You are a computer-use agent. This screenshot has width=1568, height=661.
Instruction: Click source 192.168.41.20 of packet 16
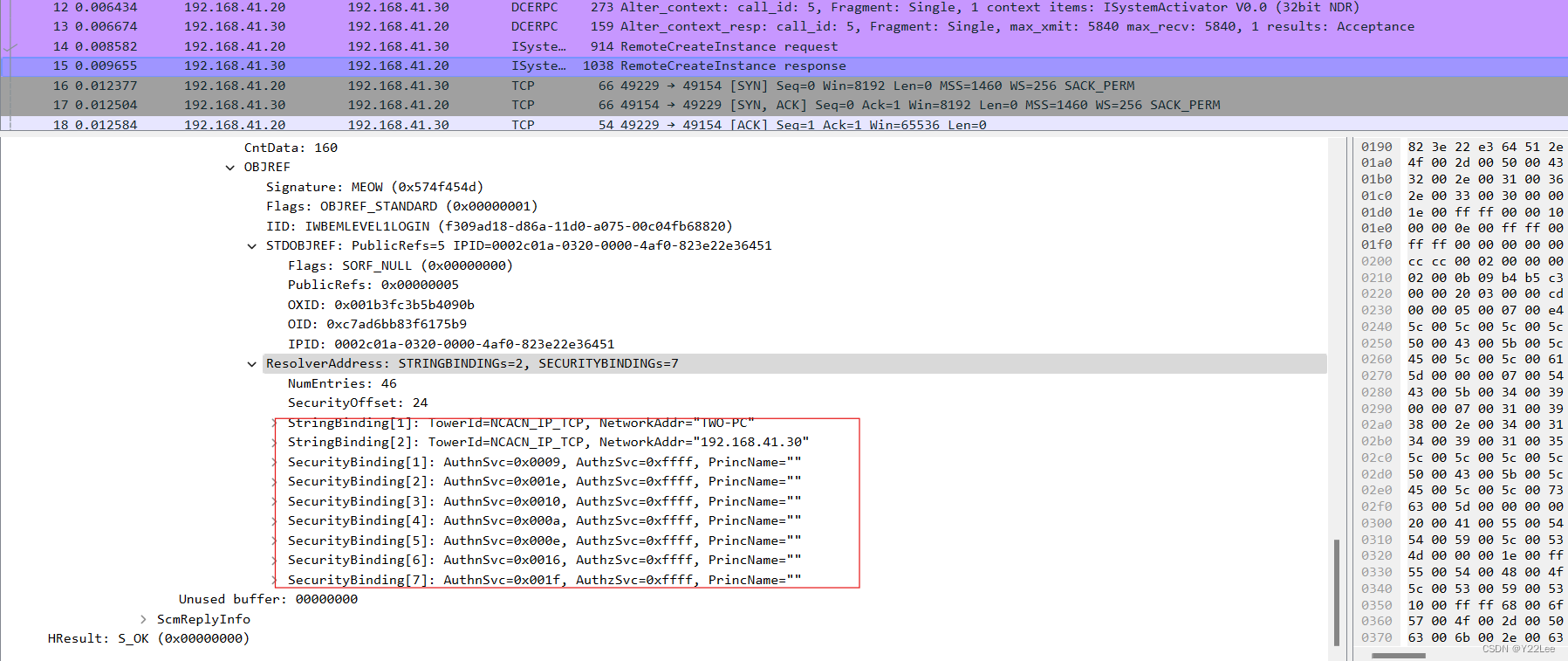235,86
